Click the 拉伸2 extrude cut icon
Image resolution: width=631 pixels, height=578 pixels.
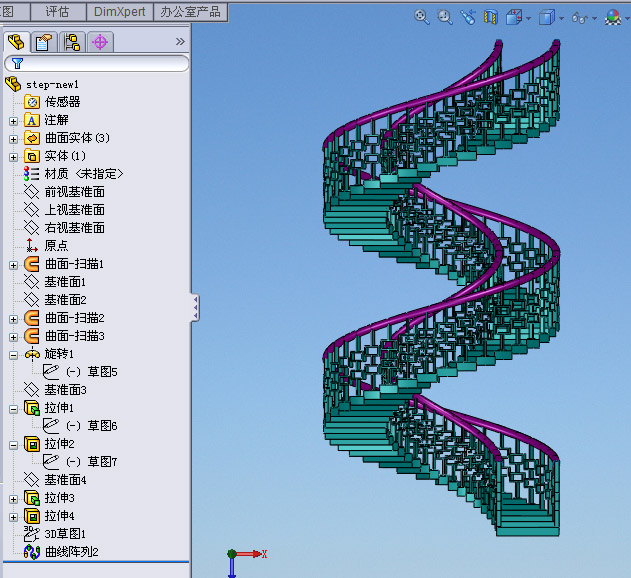[32, 444]
